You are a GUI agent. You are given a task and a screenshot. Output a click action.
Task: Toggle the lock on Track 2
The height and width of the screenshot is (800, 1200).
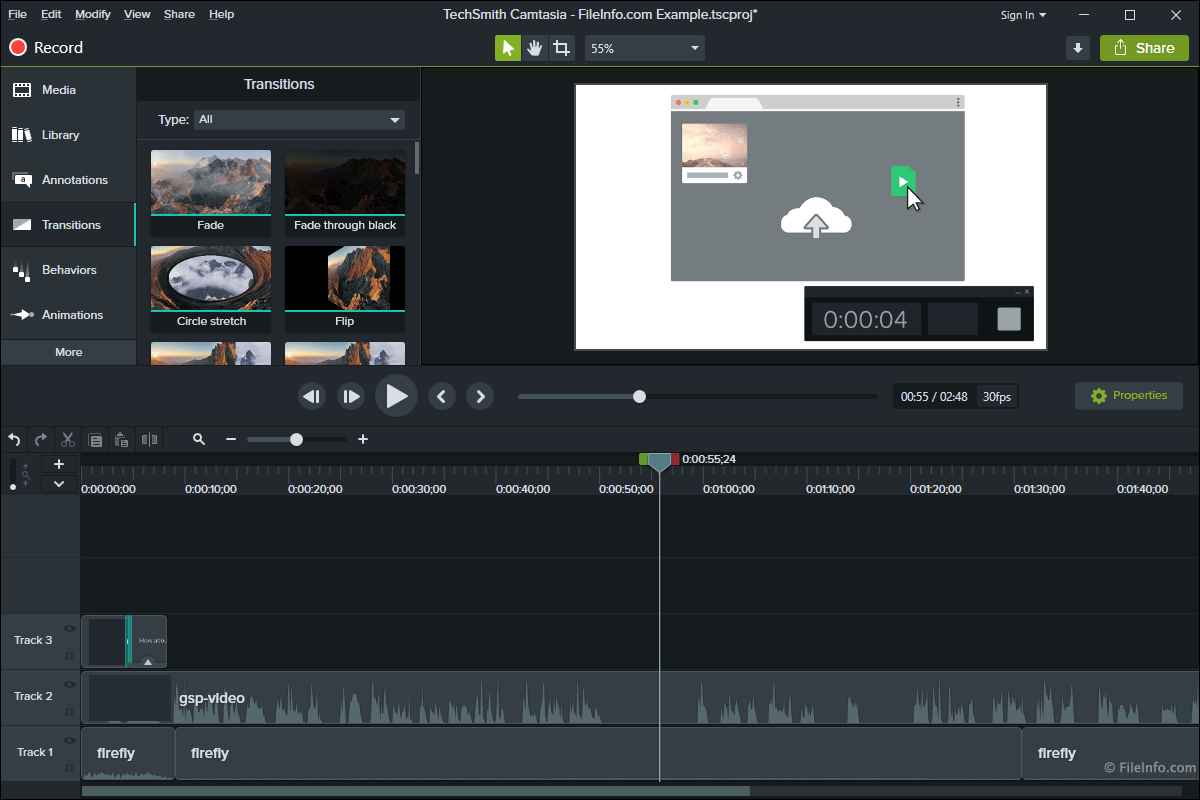(x=69, y=710)
